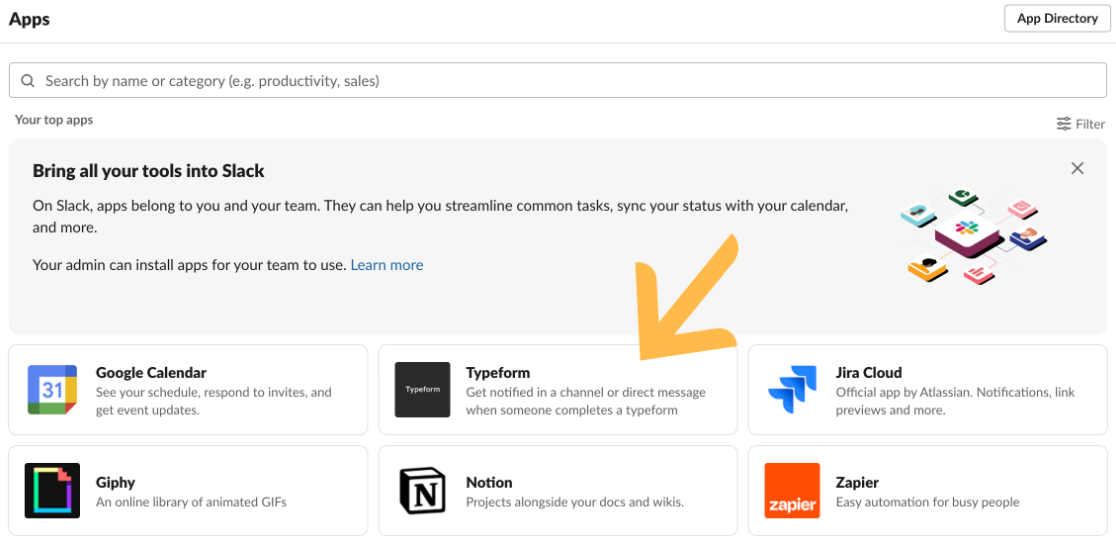Click the Filter sliders icon
Viewport: 1116px width, 542px height.
tap(1064, 124)
